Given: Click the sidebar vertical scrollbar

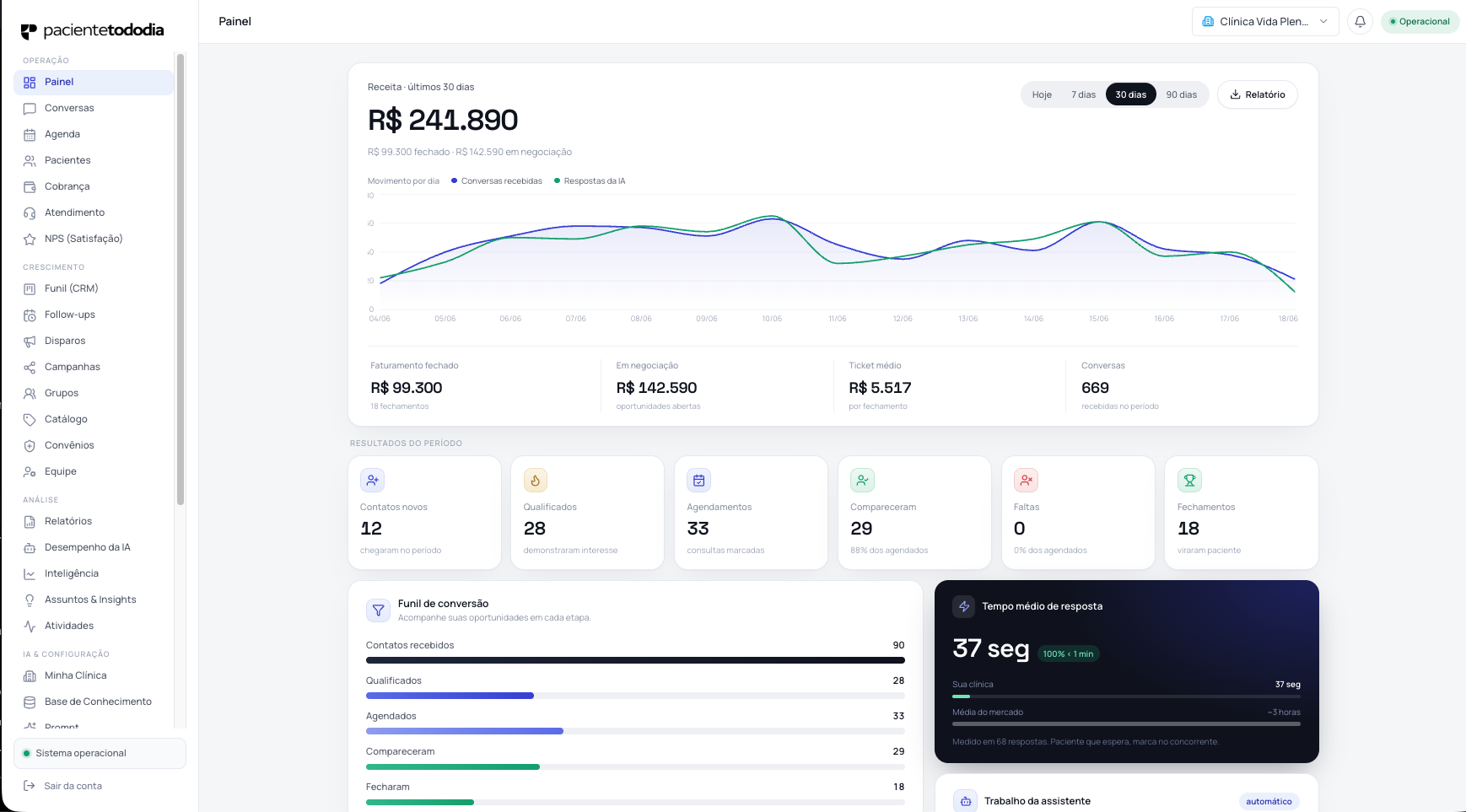Looking at the screenshot, I should pos(181,278).
